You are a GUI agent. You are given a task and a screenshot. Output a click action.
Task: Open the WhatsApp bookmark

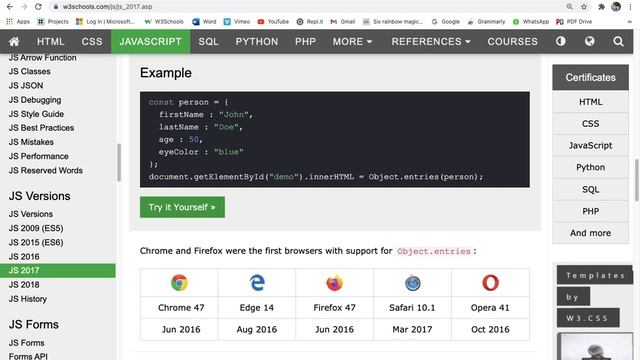(x=531, y=22)
